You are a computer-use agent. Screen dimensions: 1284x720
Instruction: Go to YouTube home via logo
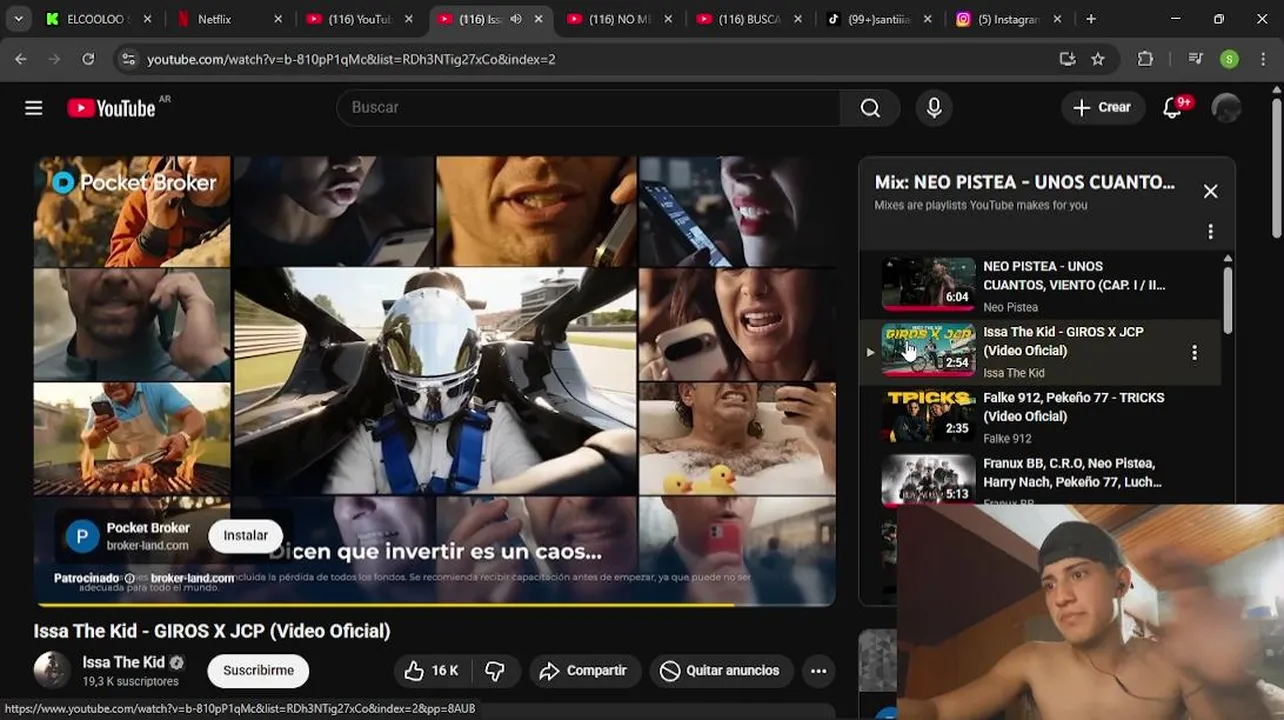[x=111, y=108]
